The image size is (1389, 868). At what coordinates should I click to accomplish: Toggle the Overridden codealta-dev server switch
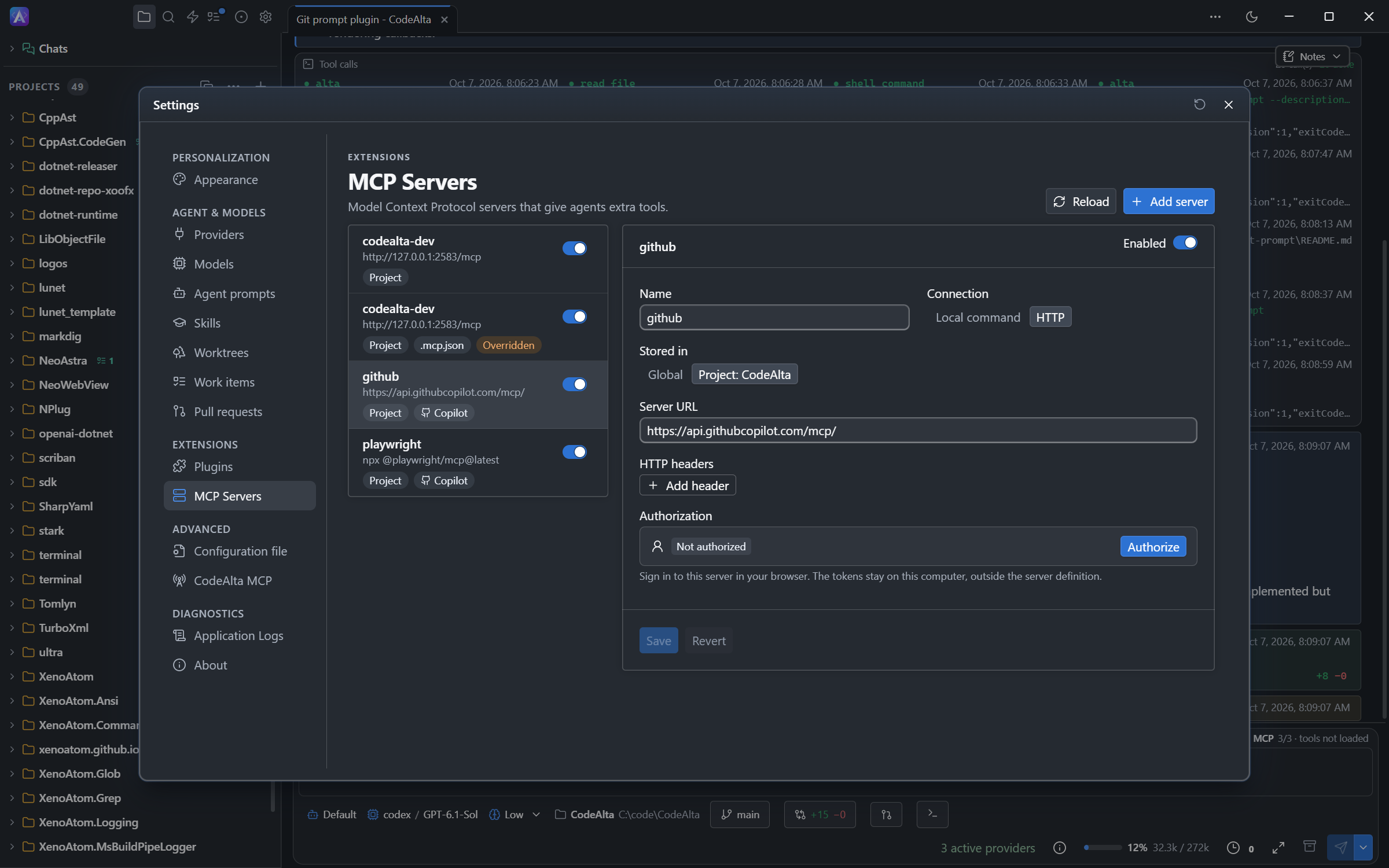pos(574,317)
